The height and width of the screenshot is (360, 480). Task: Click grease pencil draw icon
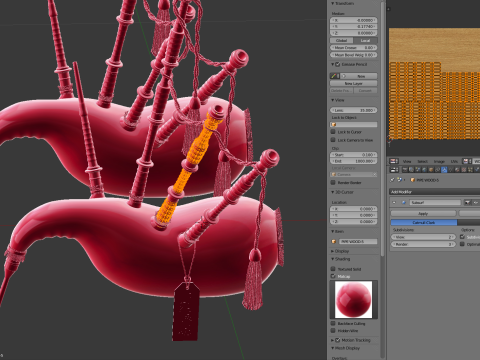tap(333, 76)
